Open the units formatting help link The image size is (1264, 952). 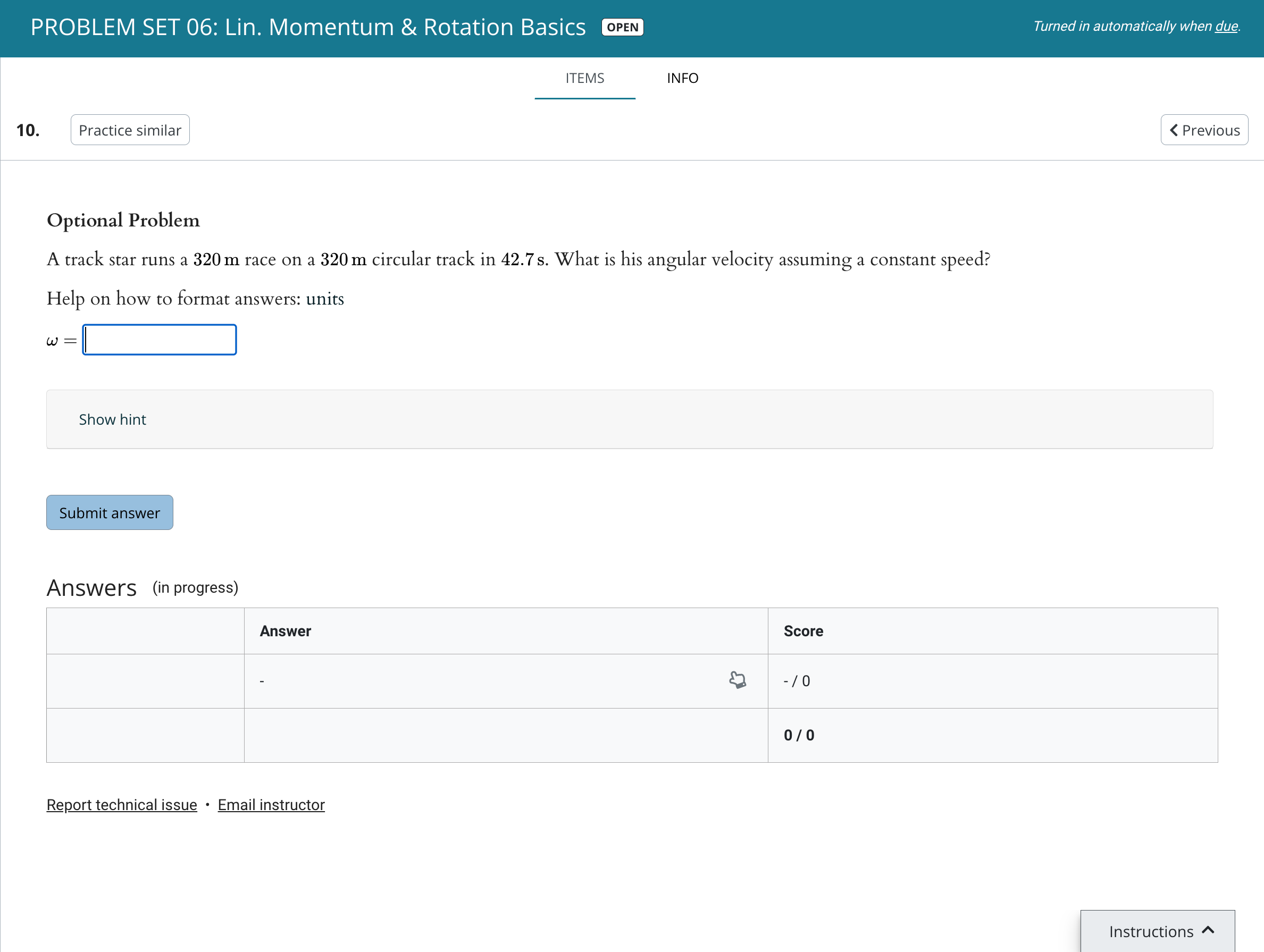pos(324,299)
